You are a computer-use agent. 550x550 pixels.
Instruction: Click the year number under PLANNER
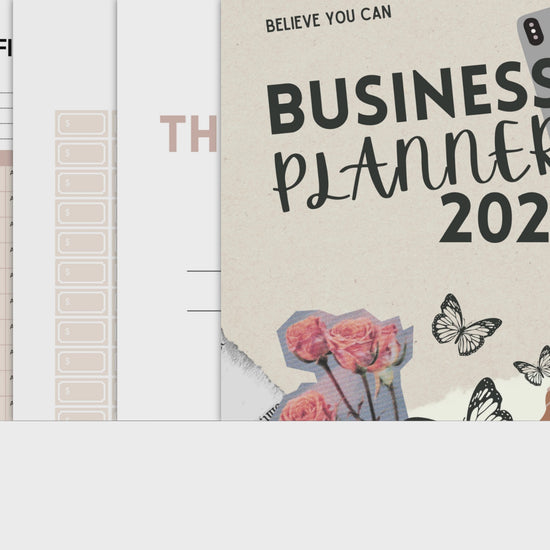495,217
